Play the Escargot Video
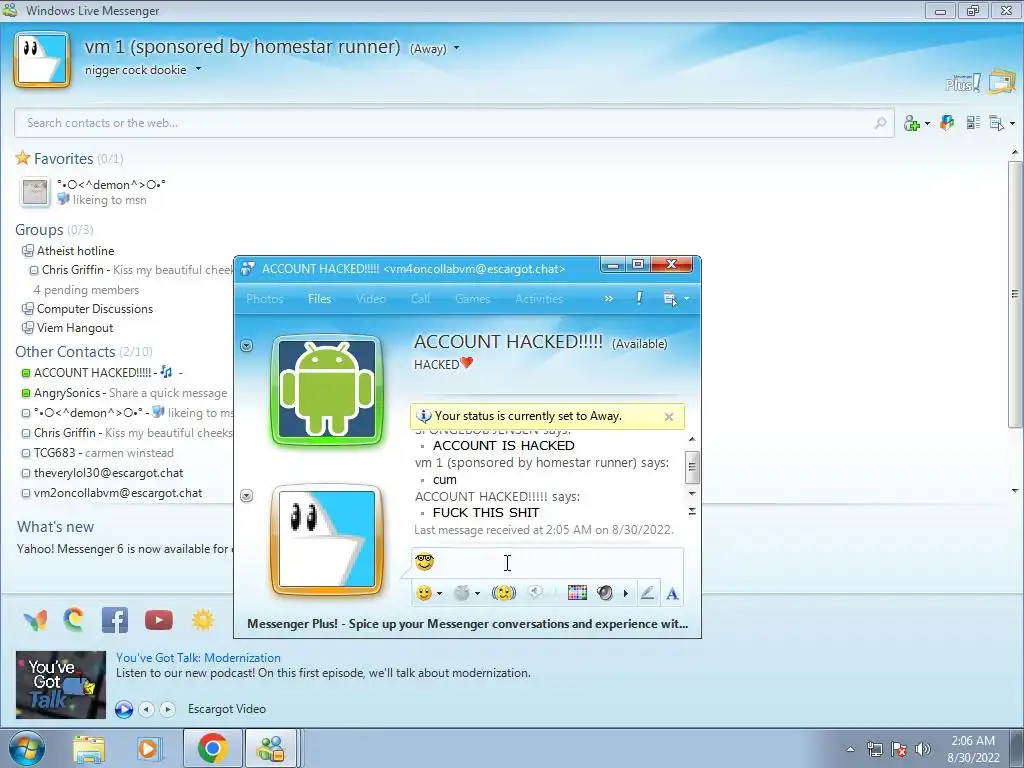Screen dimensions: 1024x768 [x=124, y=709]
